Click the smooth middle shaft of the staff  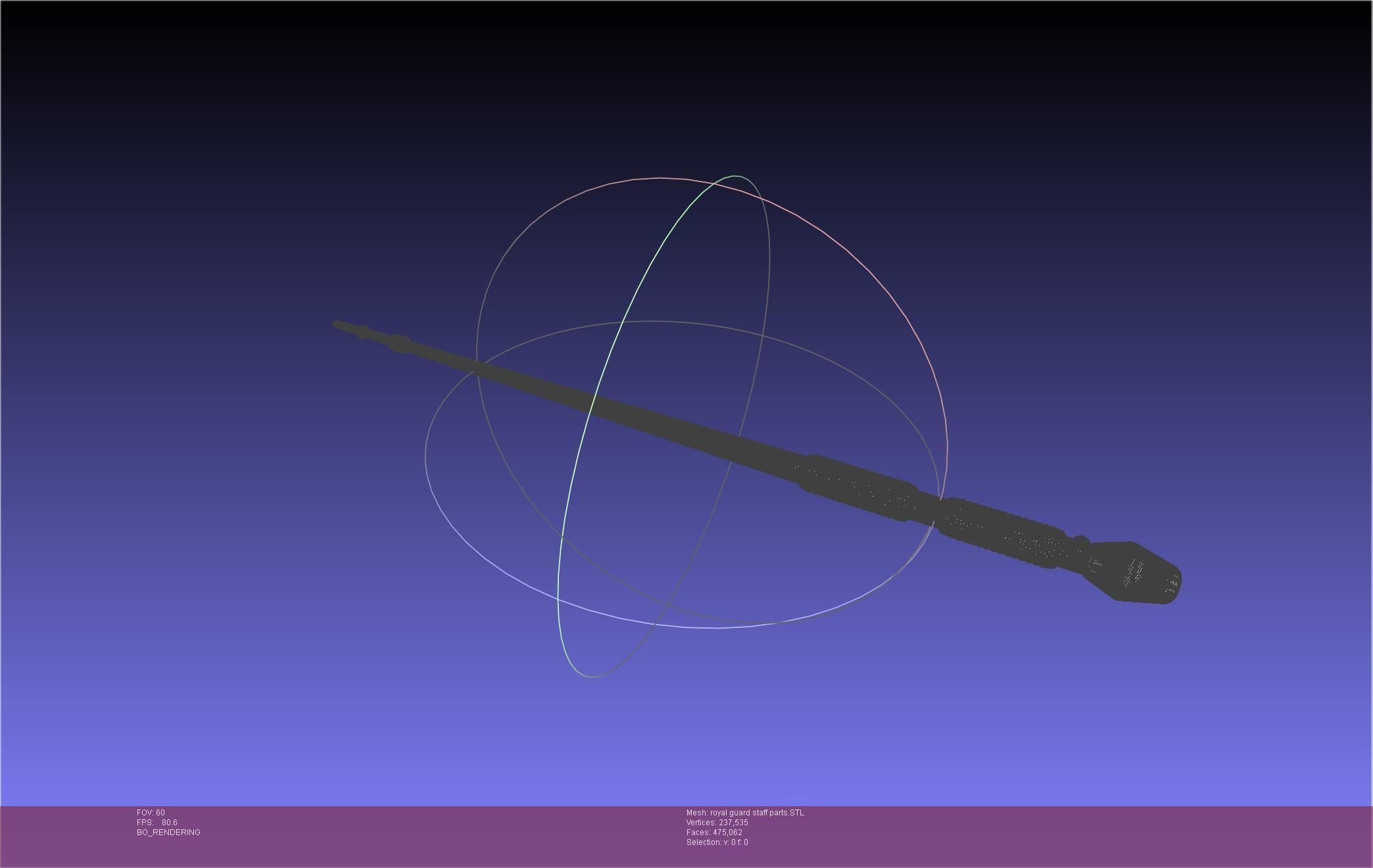pyautogui.click(x=631, y=416)
